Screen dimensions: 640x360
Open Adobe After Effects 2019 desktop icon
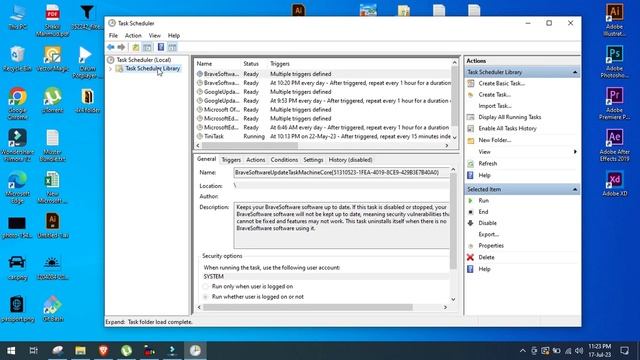(614, 145)
